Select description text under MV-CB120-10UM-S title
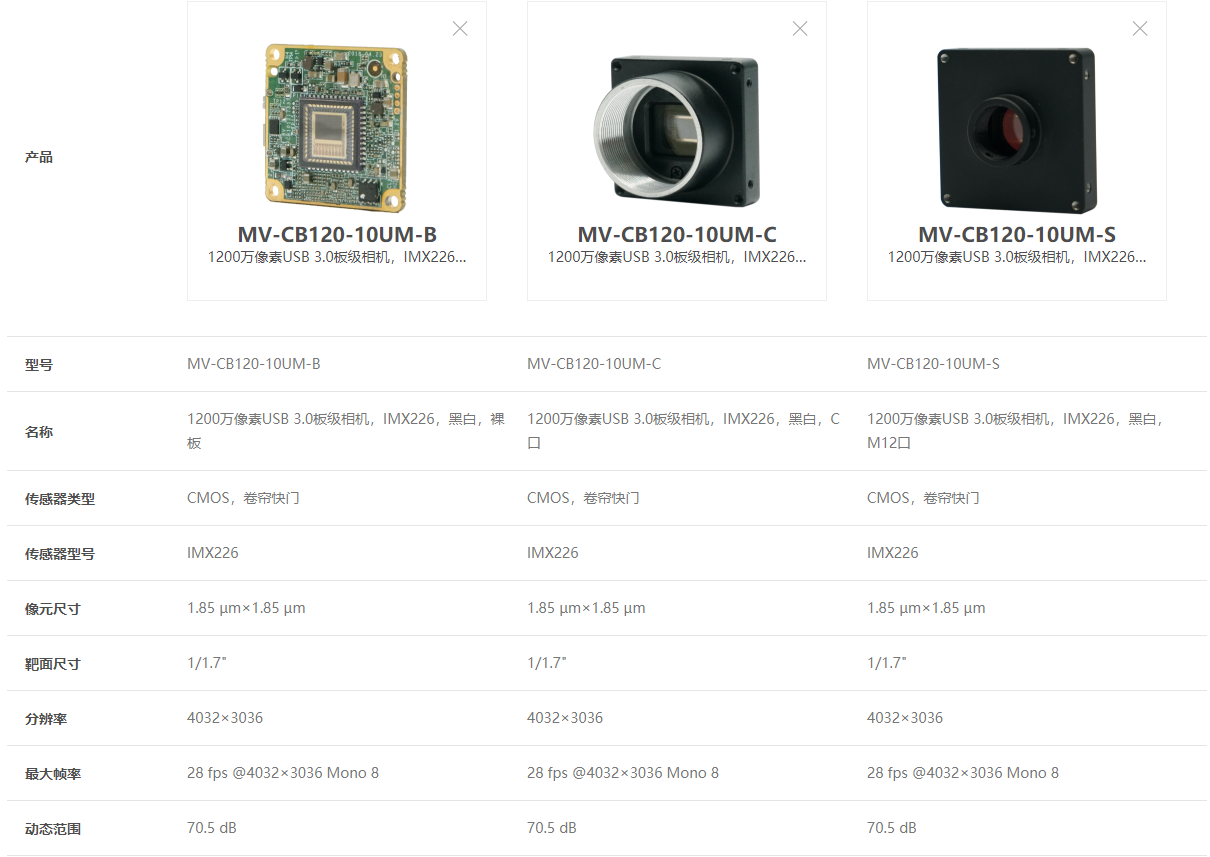The width and height of the screenshot is (1210, 857). 1017,257
